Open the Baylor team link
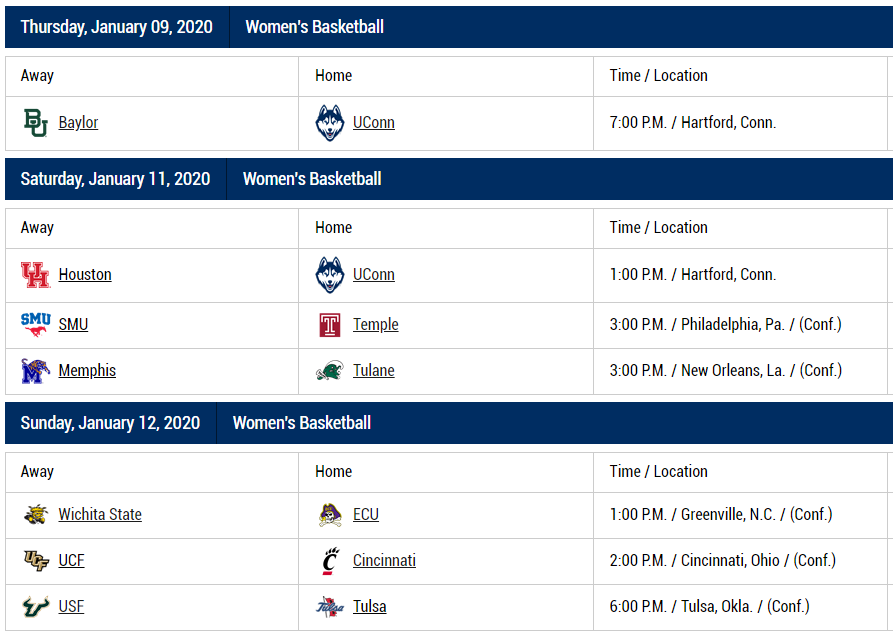The image size is (893, 635). click(78, 122)
